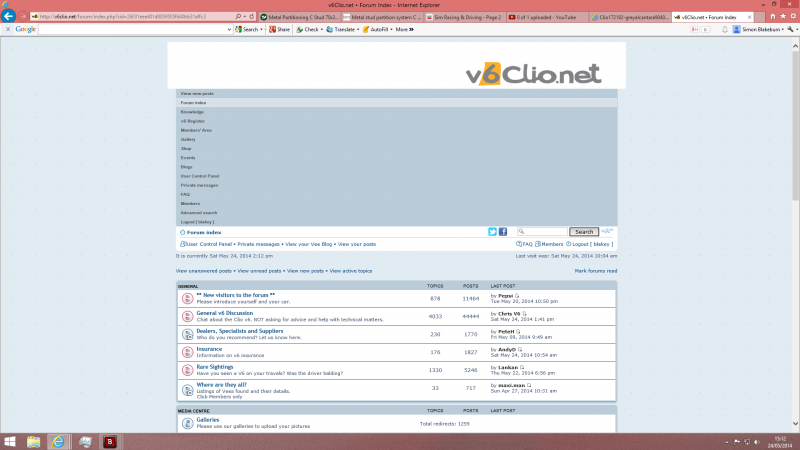The width and height of the screenshot is (800, 450).
Task: Switch to Metal stud partition system tab
Action: click(382, 17)
